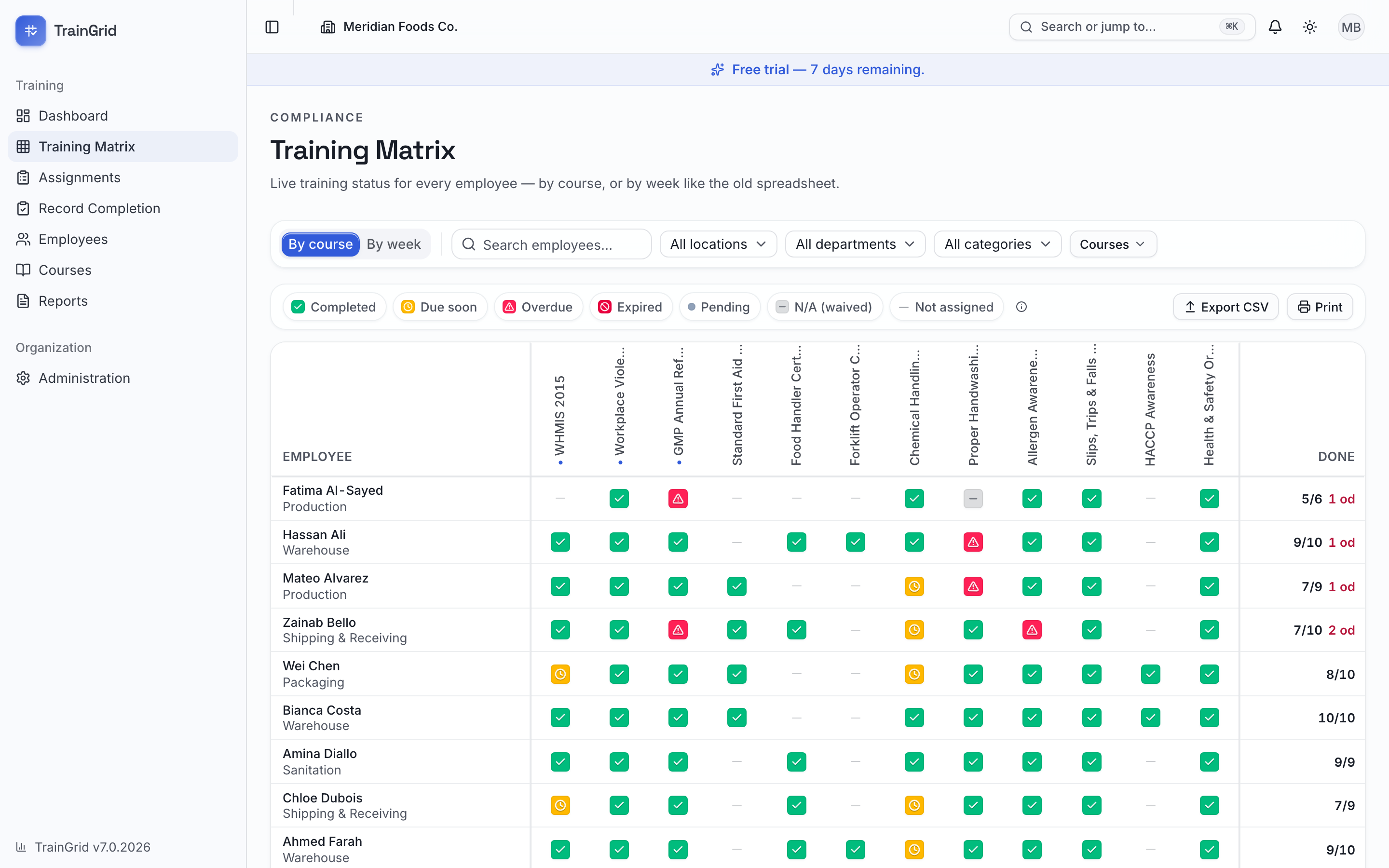
Task: Click the WHMIS 2015 column header
Action: [x=560, y=415]
